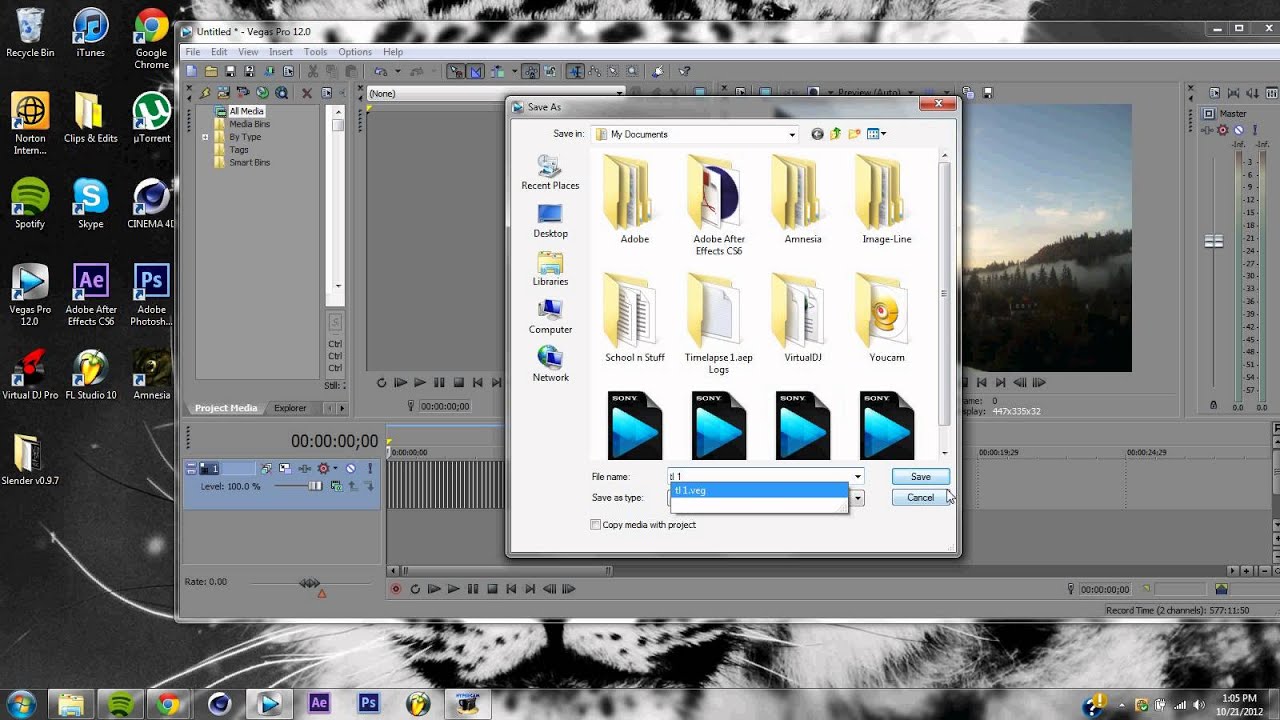
Task: Enable Copy media with project checkbox
Action: click(596, 525)
